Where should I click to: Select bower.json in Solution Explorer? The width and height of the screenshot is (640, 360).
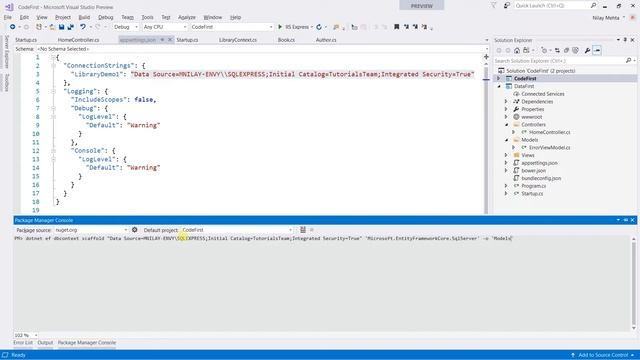533,171
